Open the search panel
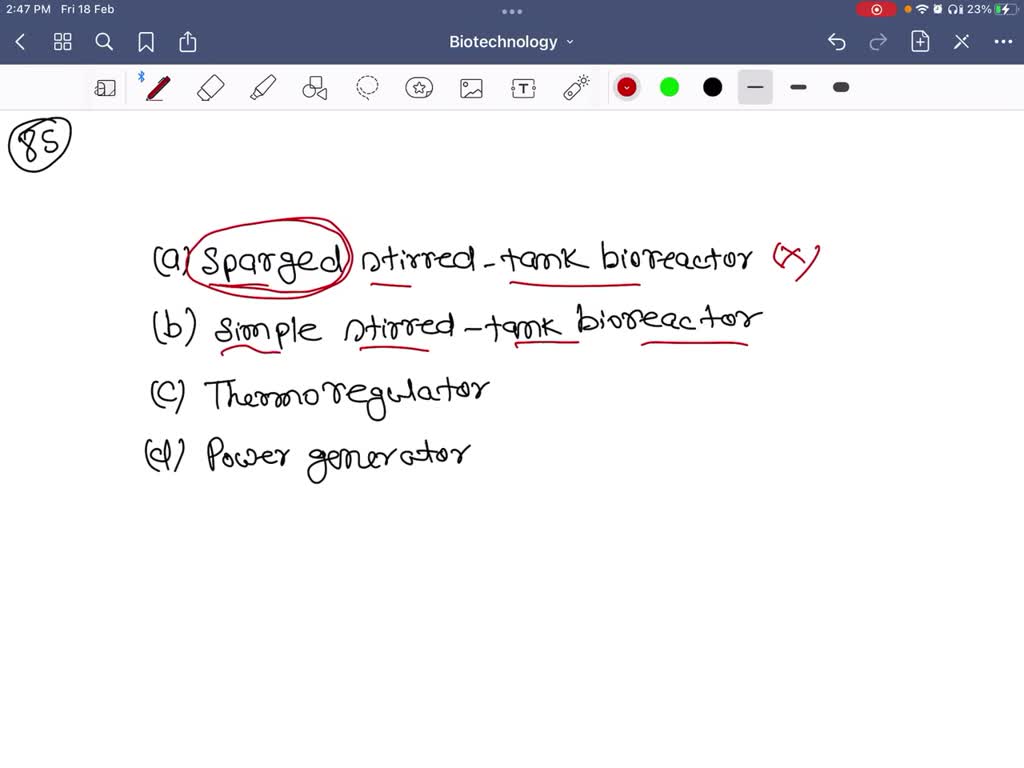 (104, 41)
